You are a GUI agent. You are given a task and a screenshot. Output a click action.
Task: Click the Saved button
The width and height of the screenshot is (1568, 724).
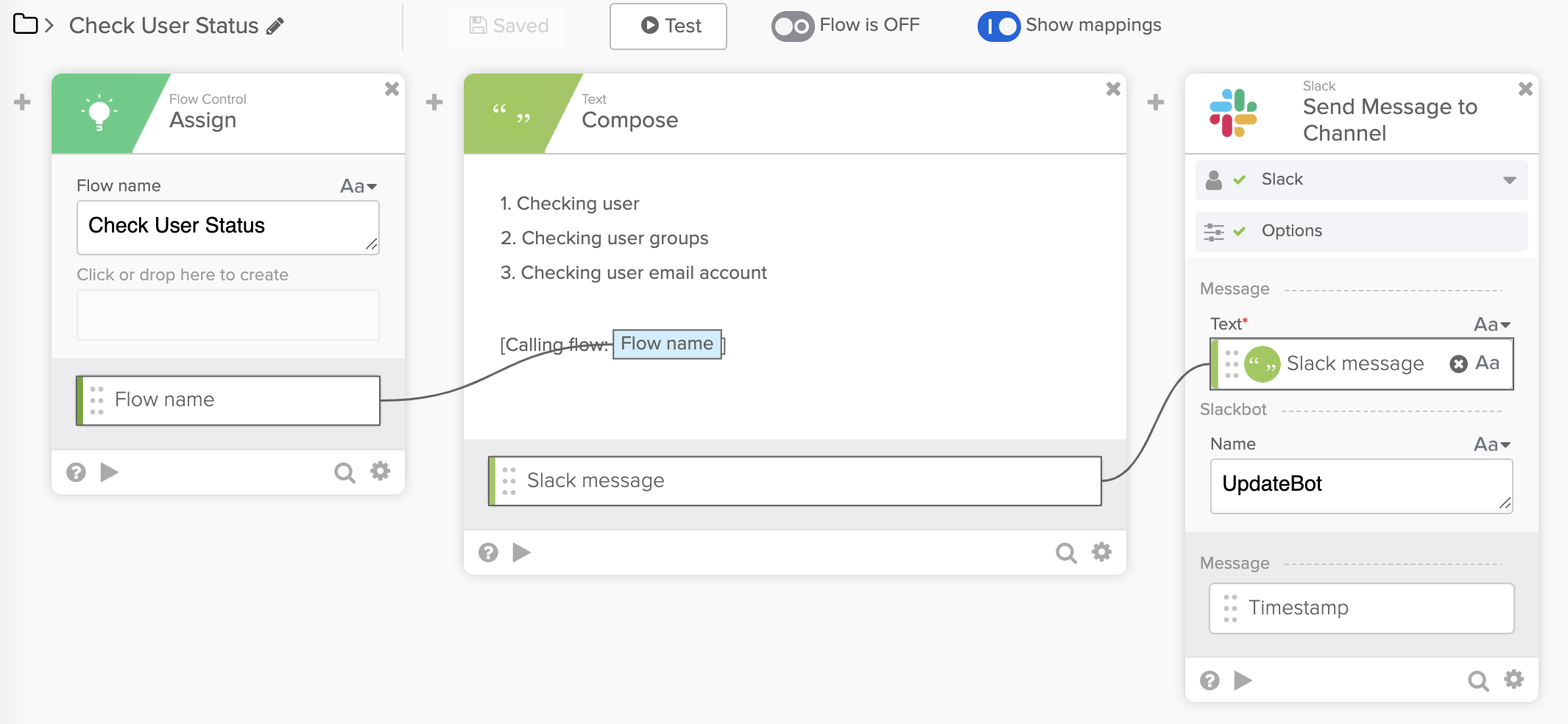pyautogui.click(x=509, y=26)
